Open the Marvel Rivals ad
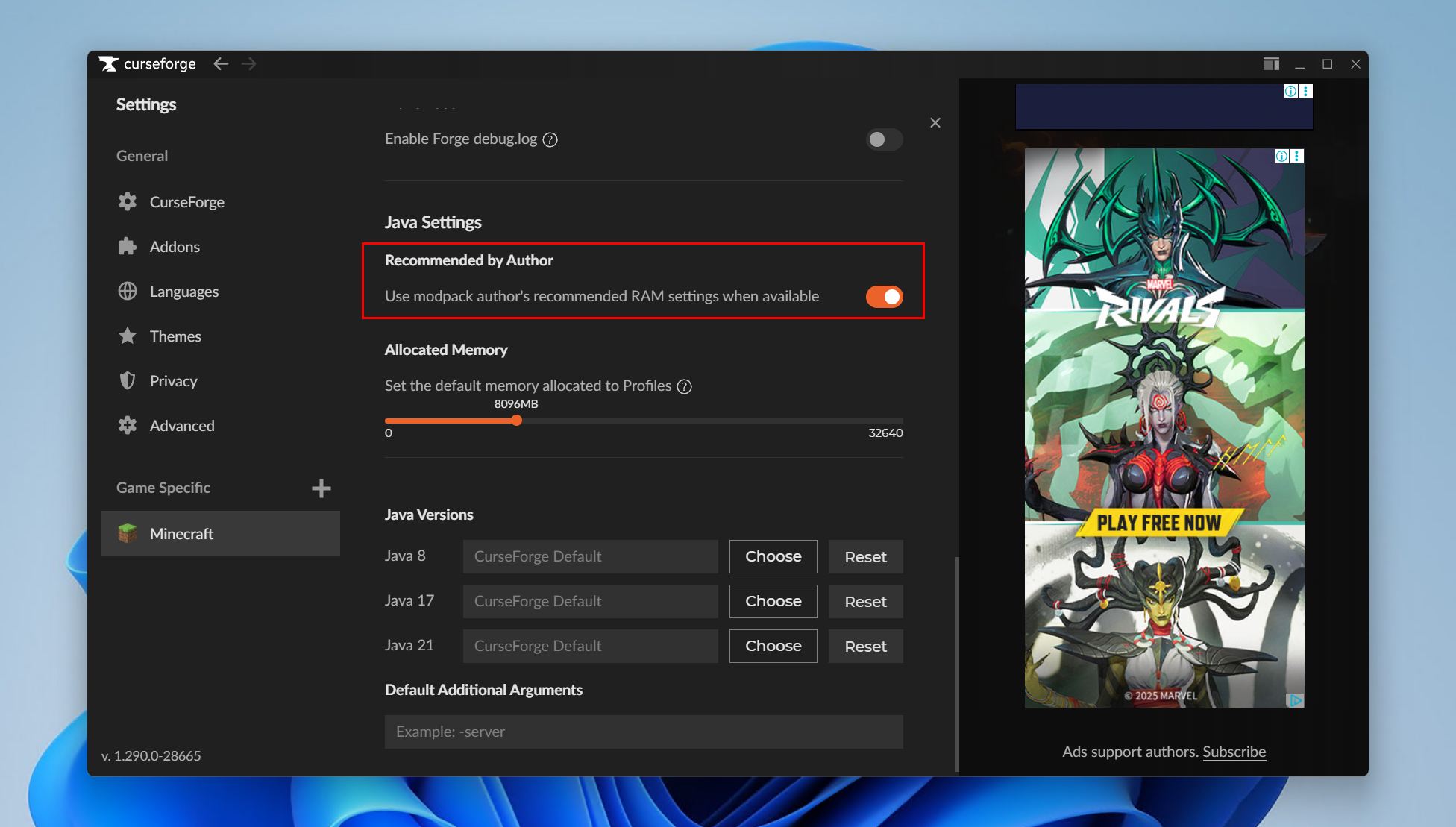This screenshot has width=1456, height=827. [1164, 428]
